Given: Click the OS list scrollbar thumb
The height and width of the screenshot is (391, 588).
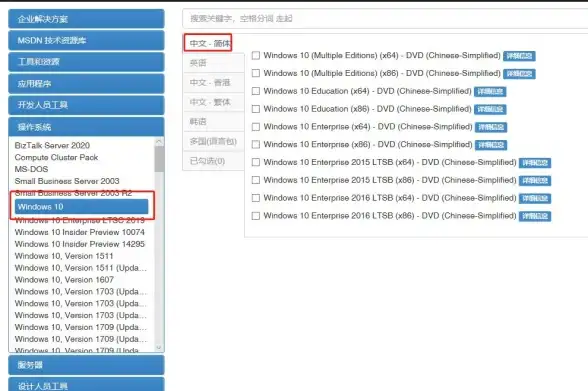Looking at the screenshot, I should point(159,159).
